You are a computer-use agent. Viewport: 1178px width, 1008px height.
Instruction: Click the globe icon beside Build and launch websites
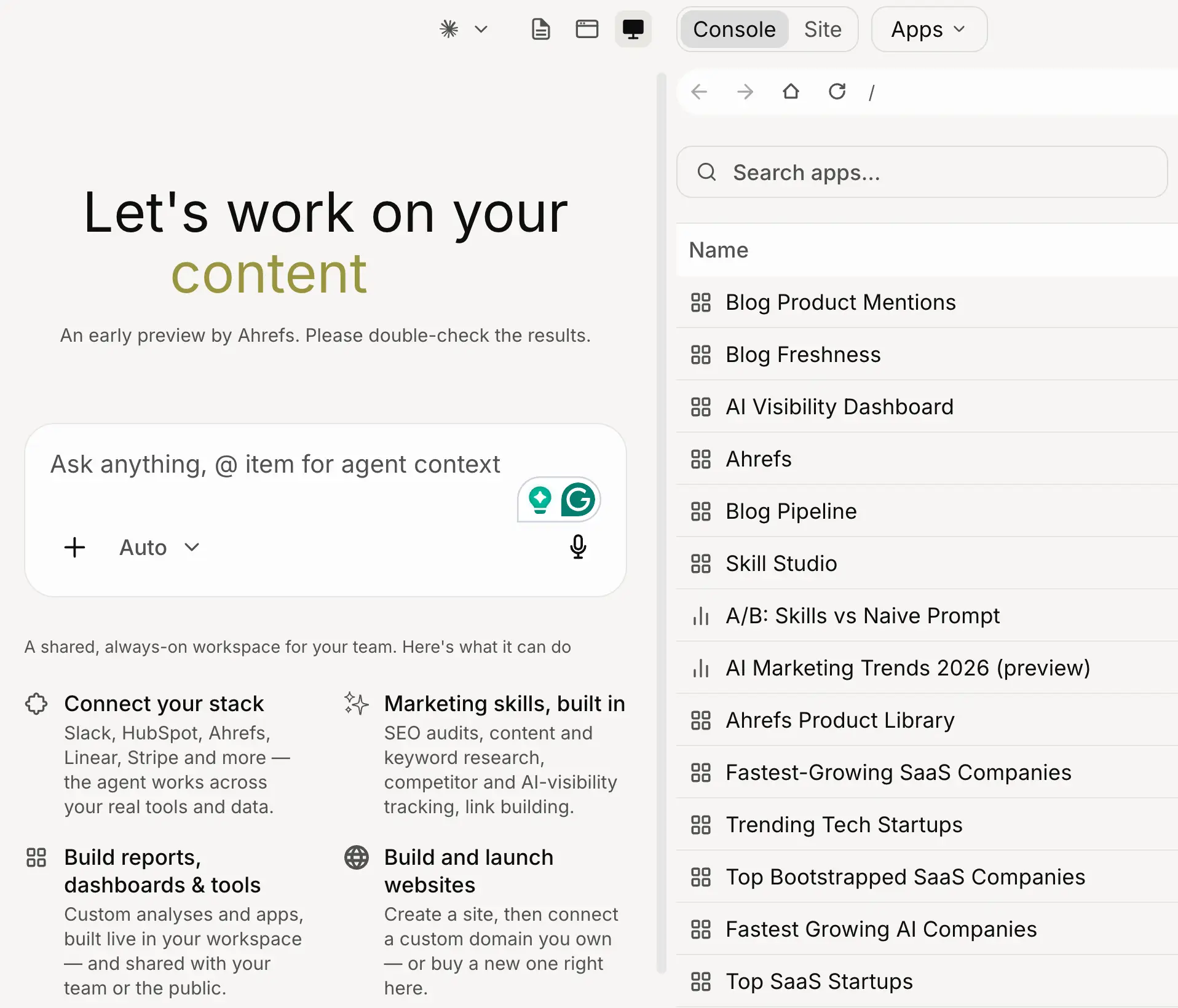(357, 857)
